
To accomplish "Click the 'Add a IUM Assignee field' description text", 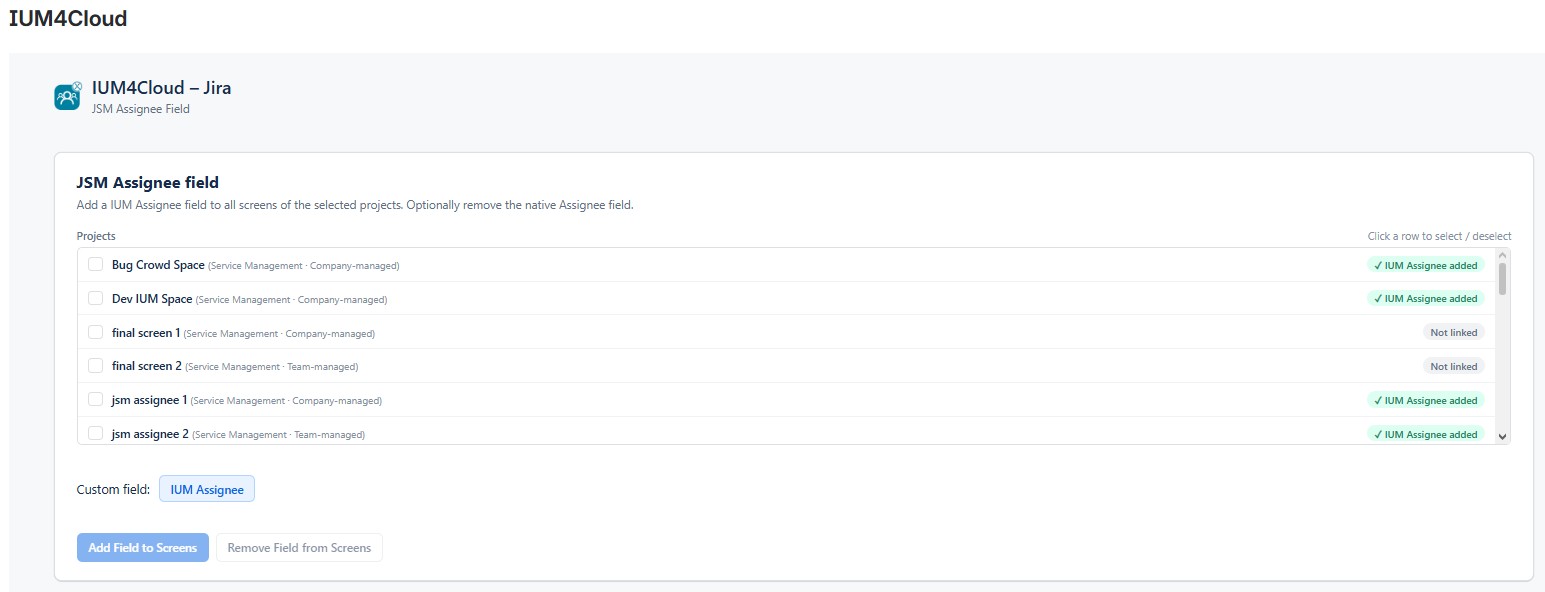I will click(355, 205).
